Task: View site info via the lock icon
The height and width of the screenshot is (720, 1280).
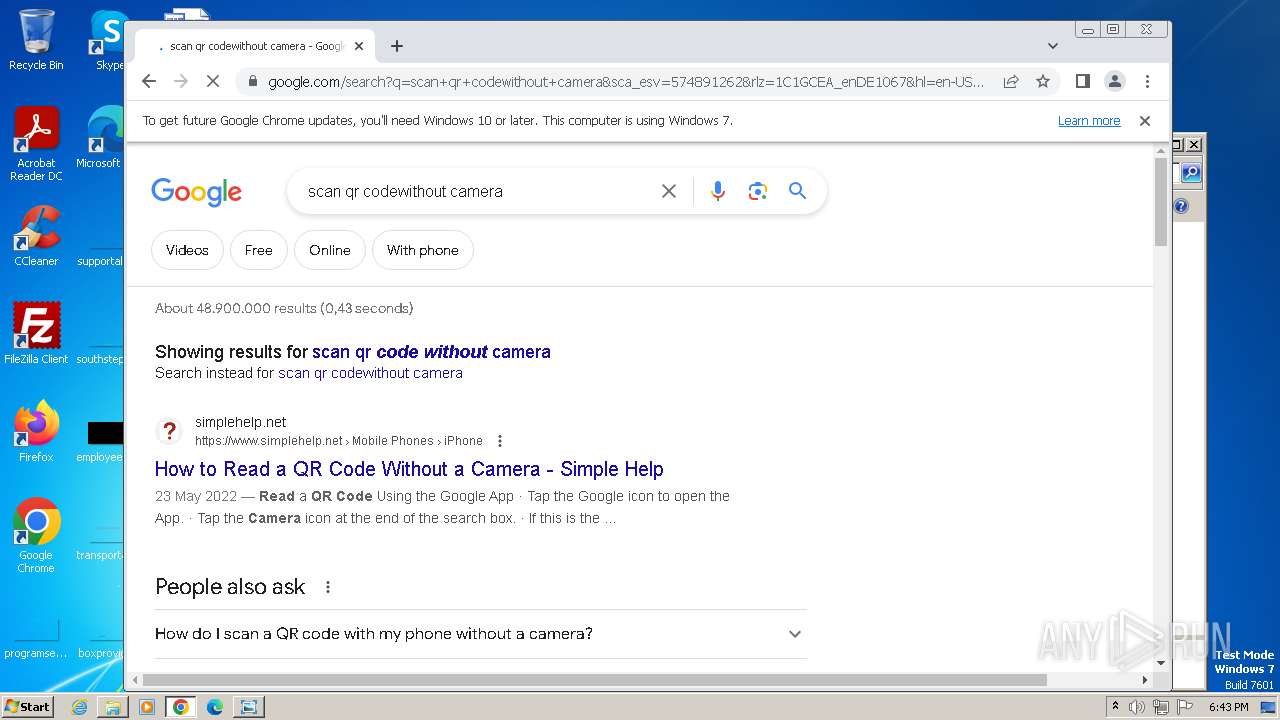Action: (253, 81)
